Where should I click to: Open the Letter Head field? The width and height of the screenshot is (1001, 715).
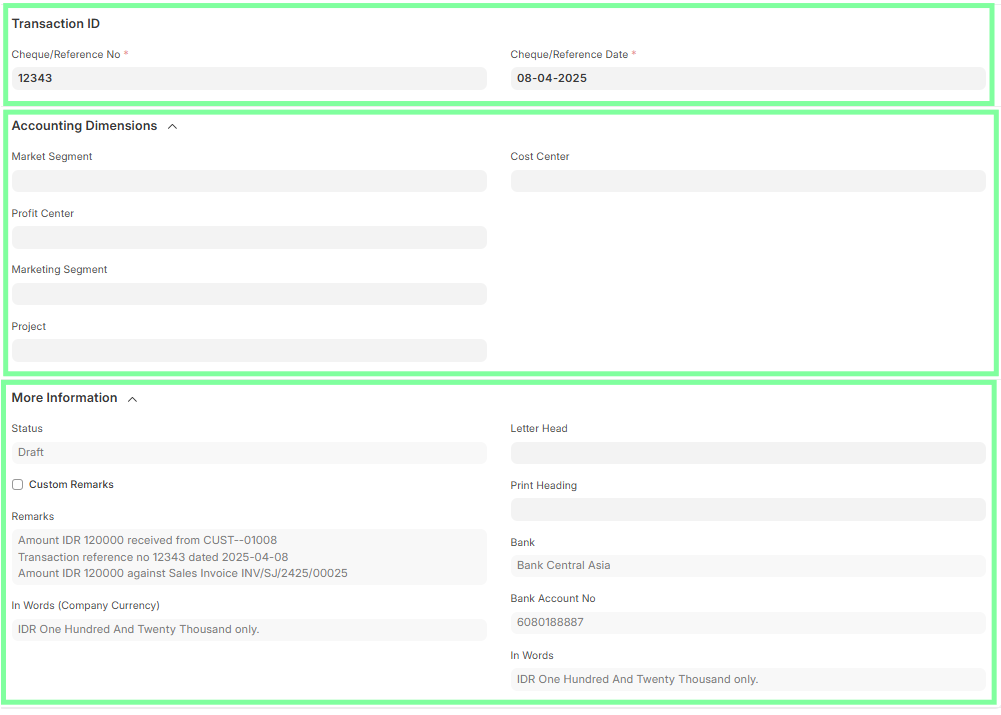point(747,453)
